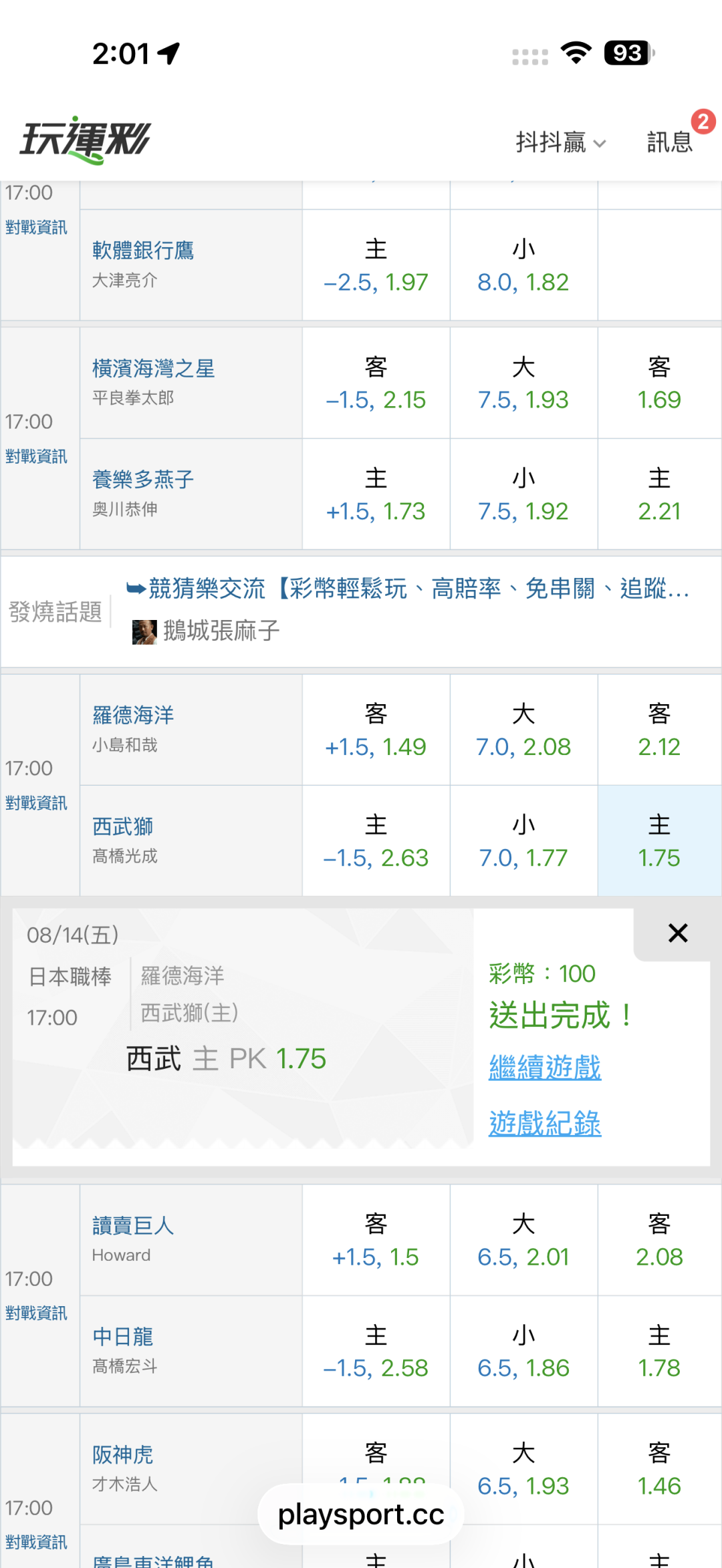The height and width of the screenshot is (1568, 722).
Task: Open 遊戲紀錄 link
Action: [x=545, y=1123]
